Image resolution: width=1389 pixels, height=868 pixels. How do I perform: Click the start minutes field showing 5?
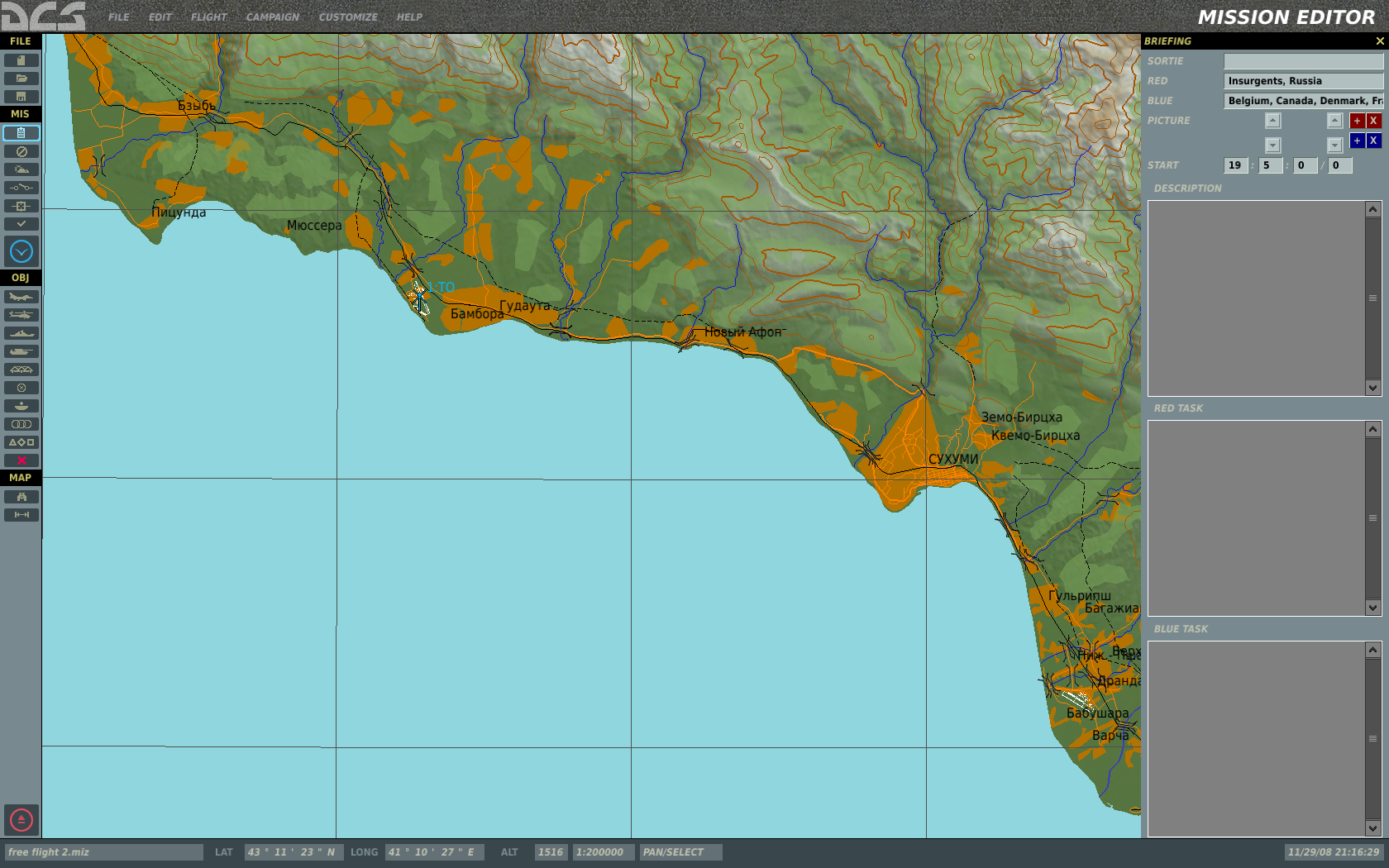click(x=1271, y=165)
